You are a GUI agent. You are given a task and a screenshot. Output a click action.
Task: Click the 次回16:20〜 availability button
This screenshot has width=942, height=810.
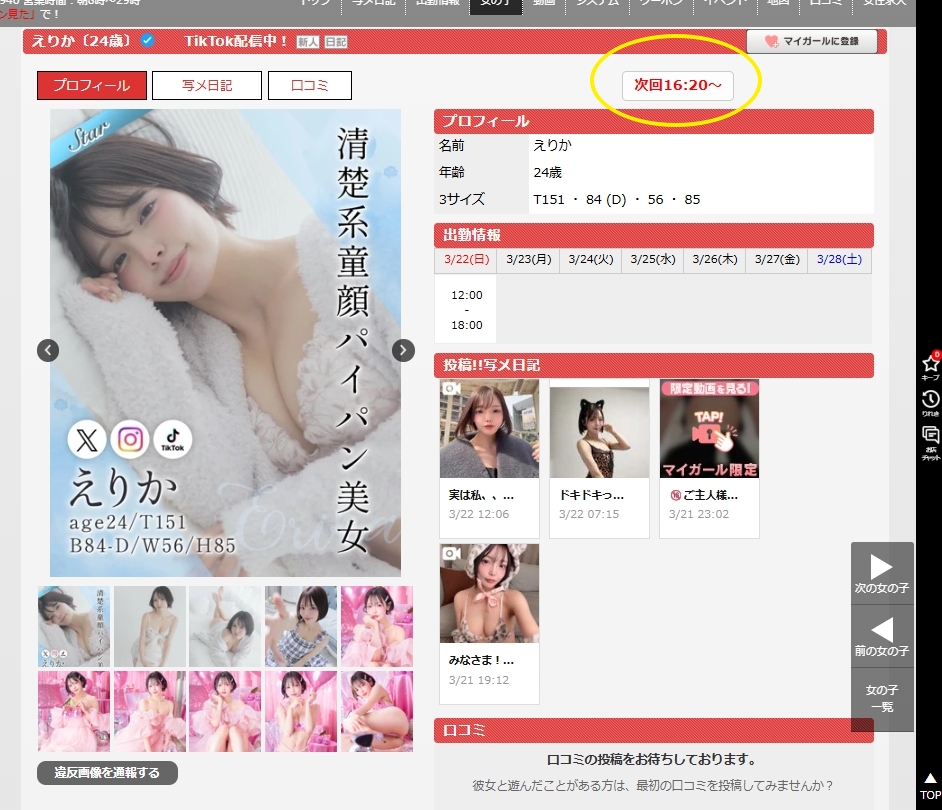point(678,85)
